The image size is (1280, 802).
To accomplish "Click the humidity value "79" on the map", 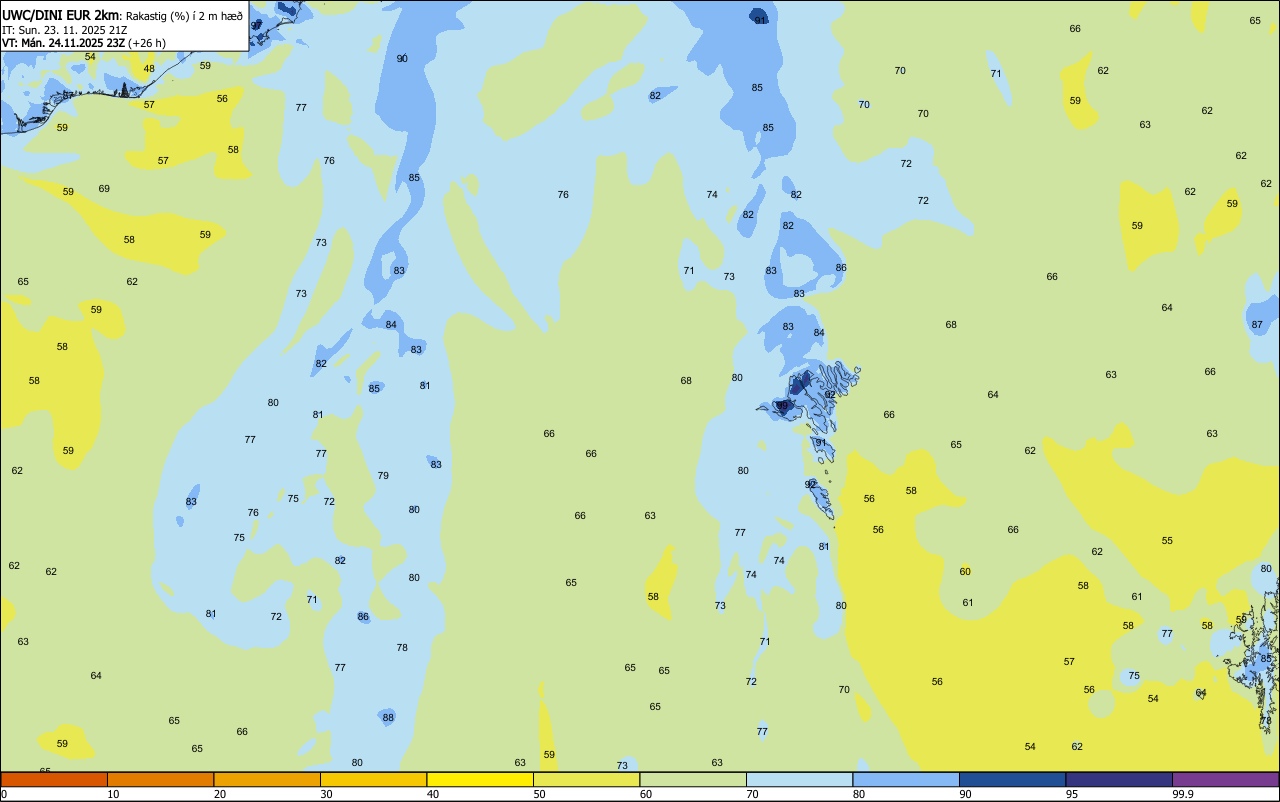I will pyautogui.click(x=383, y=476).
